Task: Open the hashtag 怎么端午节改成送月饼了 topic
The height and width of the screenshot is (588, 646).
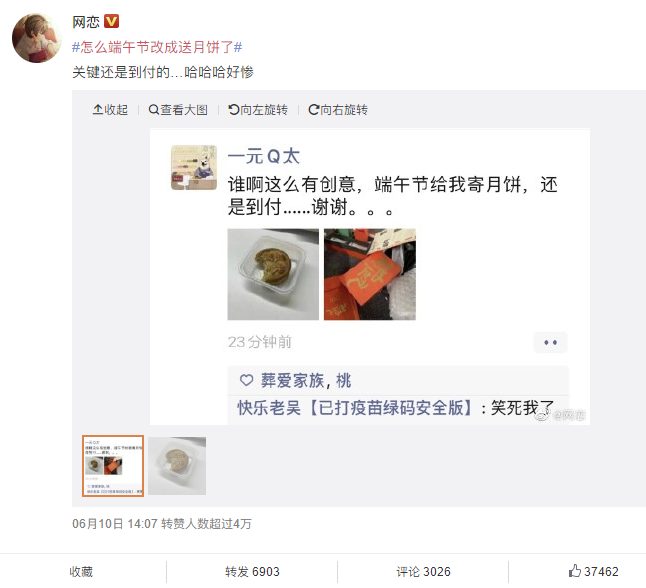Action: point(157,47)
